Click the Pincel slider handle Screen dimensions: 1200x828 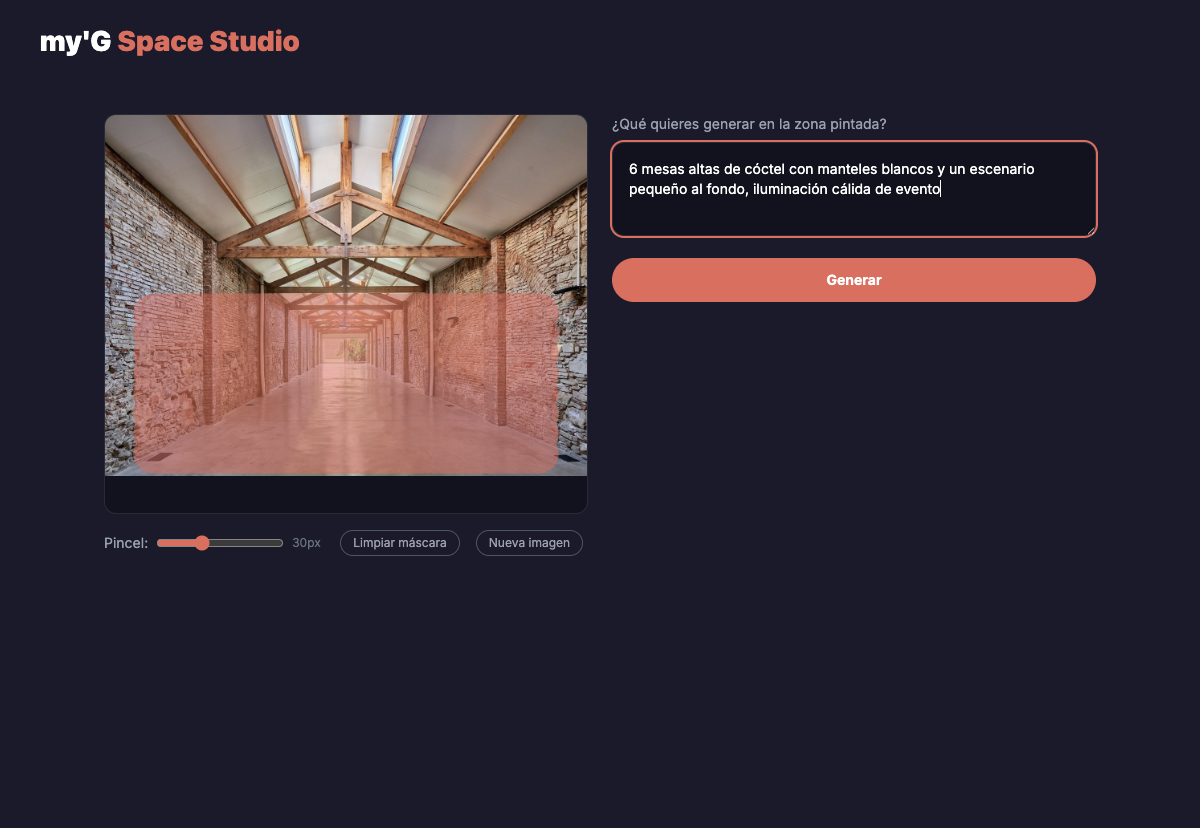[204, 542]
